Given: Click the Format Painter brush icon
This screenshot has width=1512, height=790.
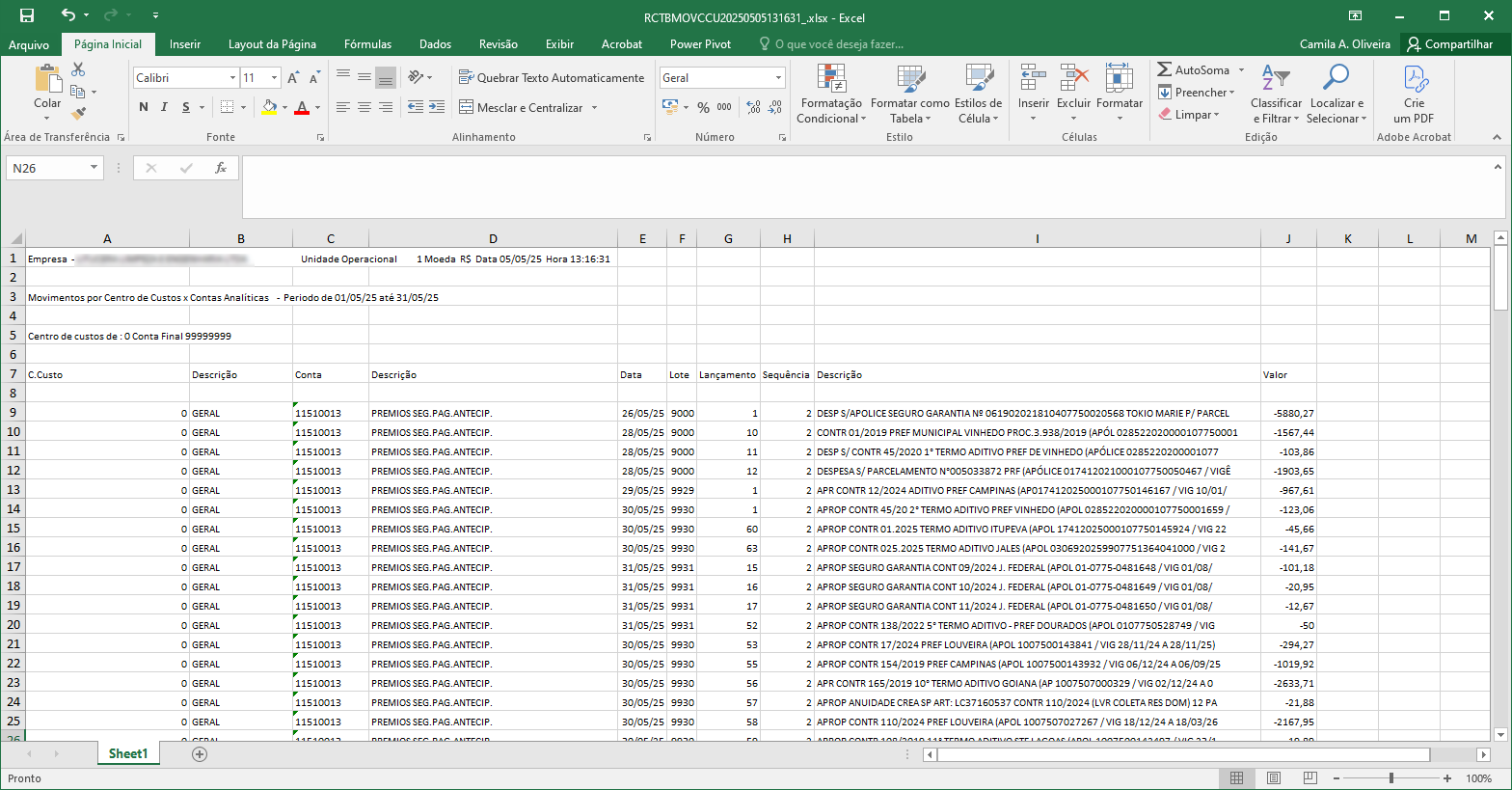Looking at the screenshot, I should point(78,114).
